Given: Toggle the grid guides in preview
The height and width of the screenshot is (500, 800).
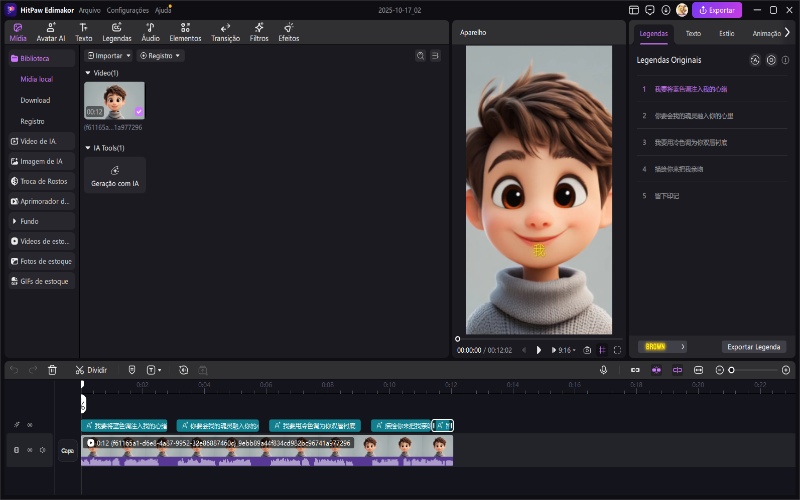Looking at the screenshot, I should coord(602,350).
